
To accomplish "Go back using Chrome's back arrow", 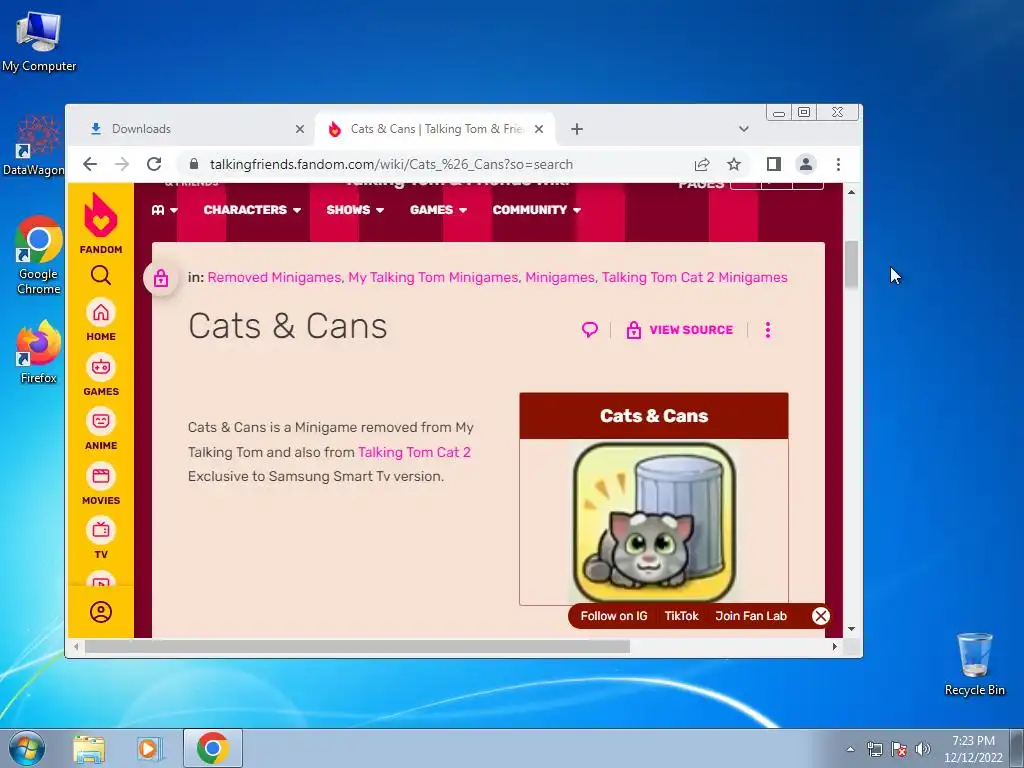I will 90,164.
